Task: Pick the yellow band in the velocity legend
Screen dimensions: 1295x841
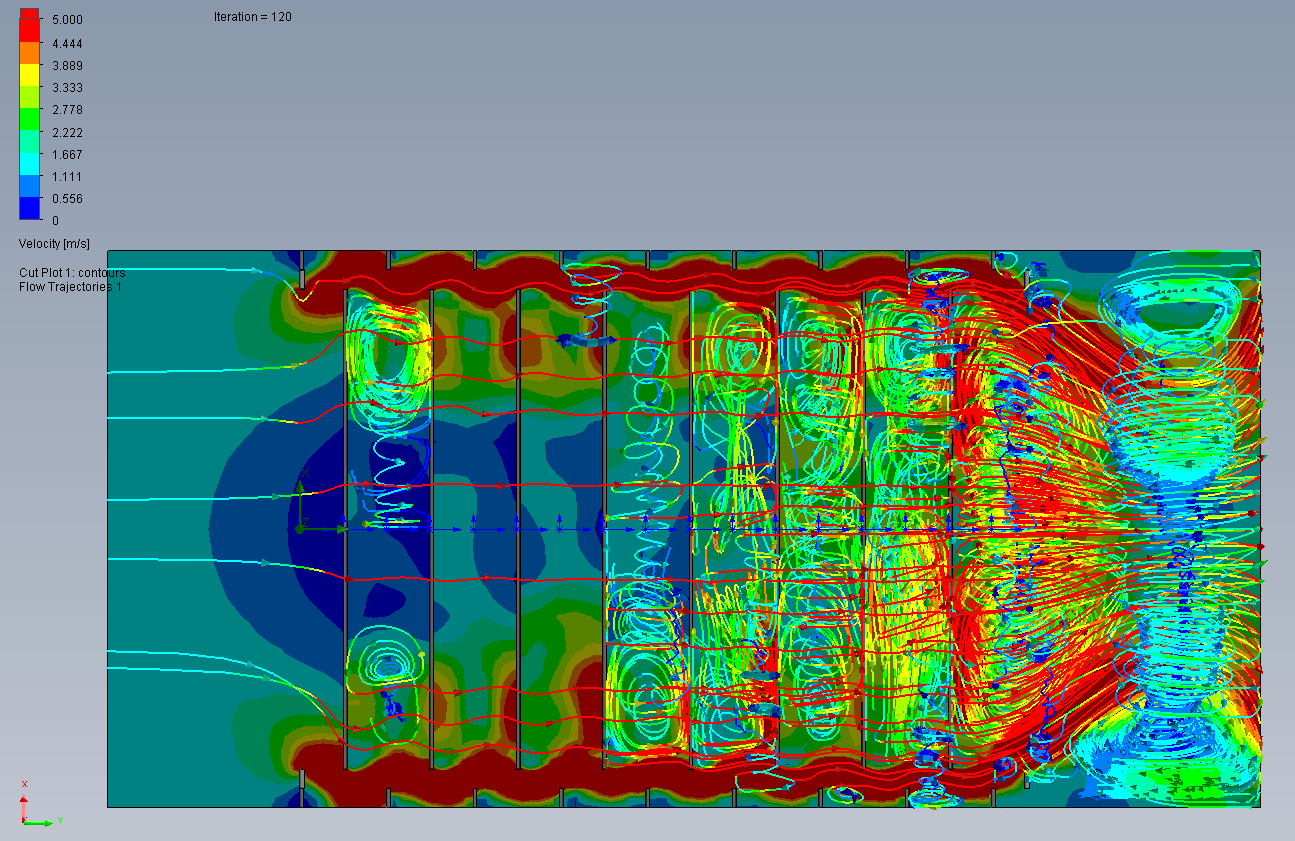Action: [x=30, y=73]
